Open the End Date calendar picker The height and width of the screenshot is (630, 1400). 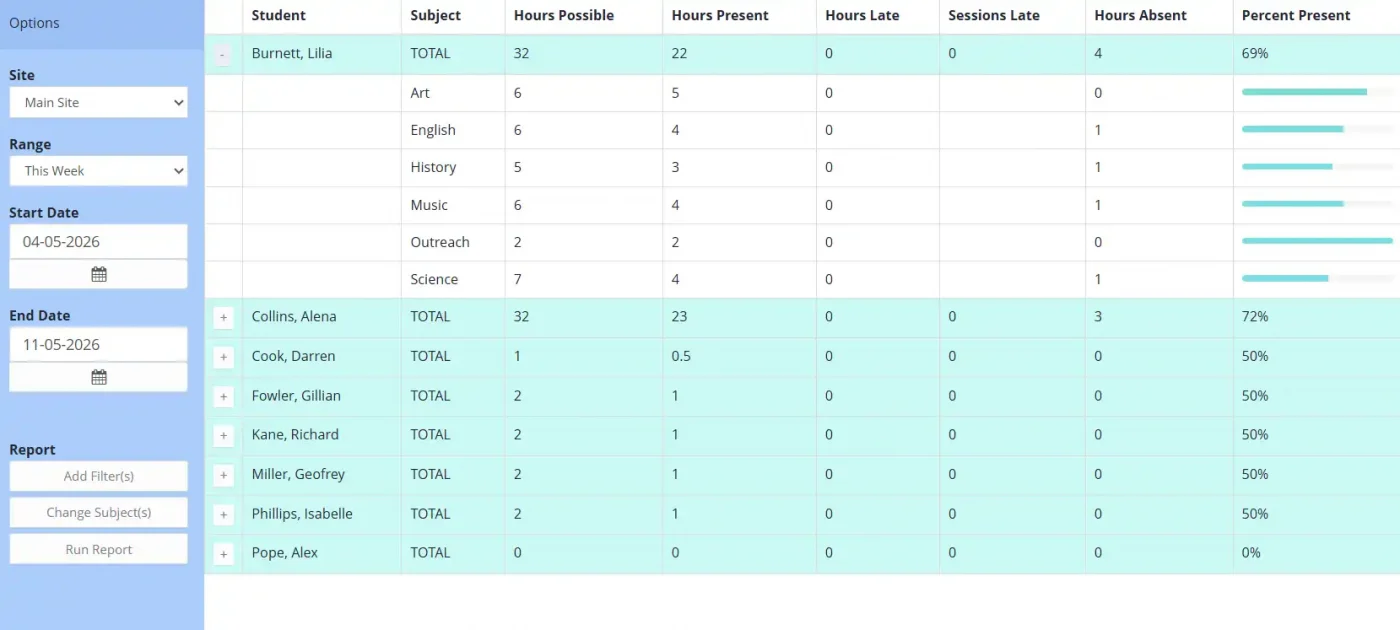[98, 377]
